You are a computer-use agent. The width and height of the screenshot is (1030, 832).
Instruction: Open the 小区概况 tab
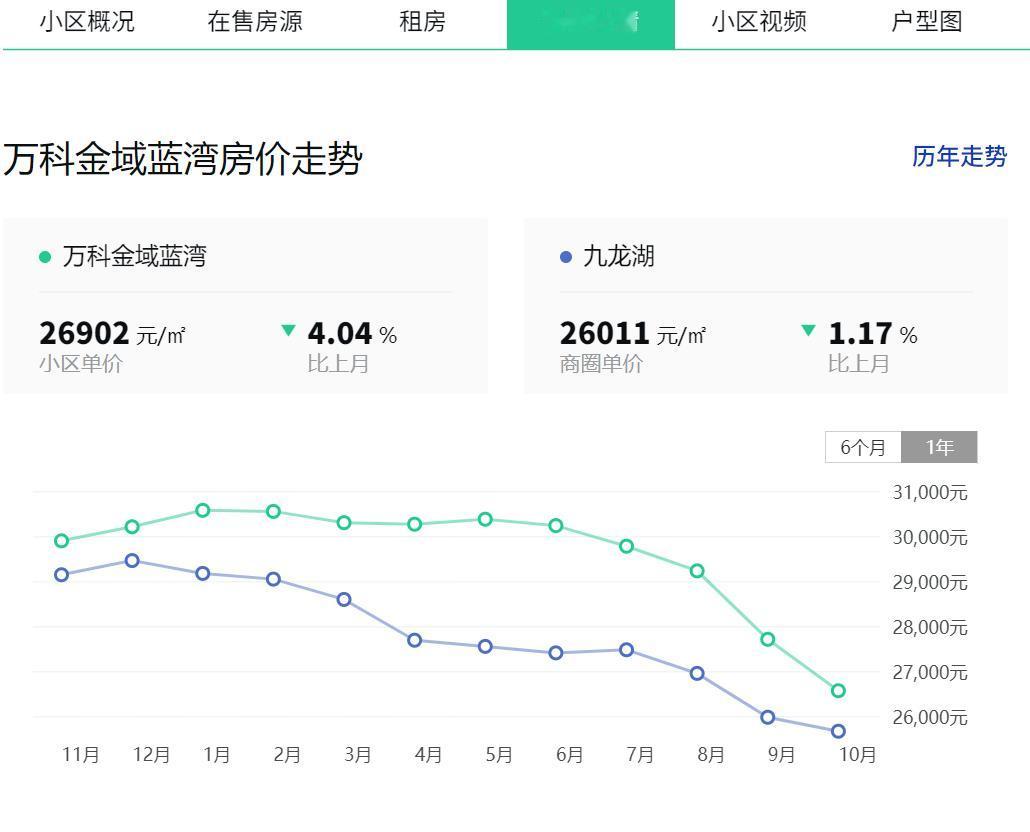(x=87, y=22)
